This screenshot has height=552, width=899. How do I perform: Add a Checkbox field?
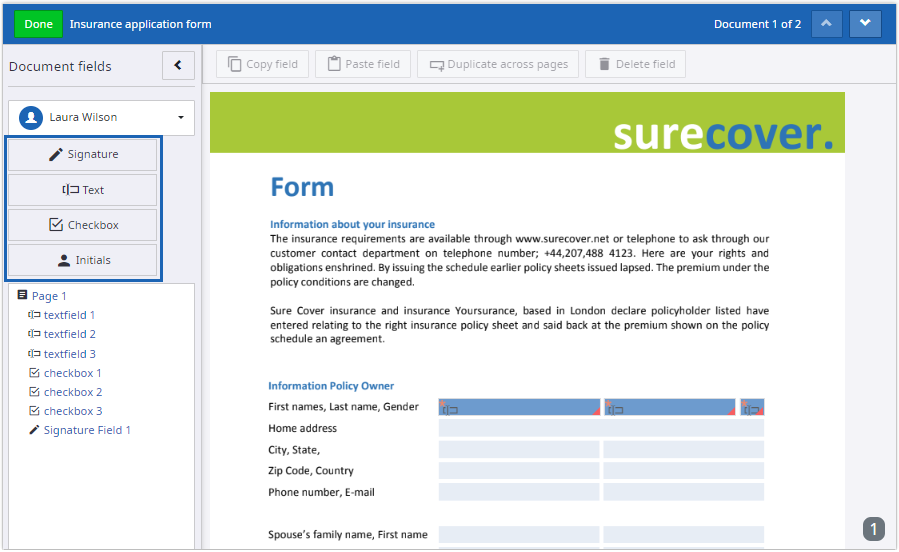[83, 225]
